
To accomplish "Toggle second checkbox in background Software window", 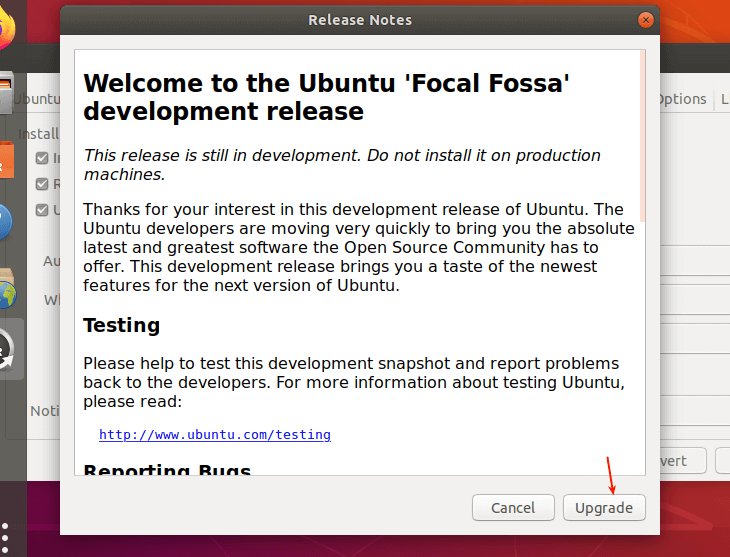I will coord(42,184).
